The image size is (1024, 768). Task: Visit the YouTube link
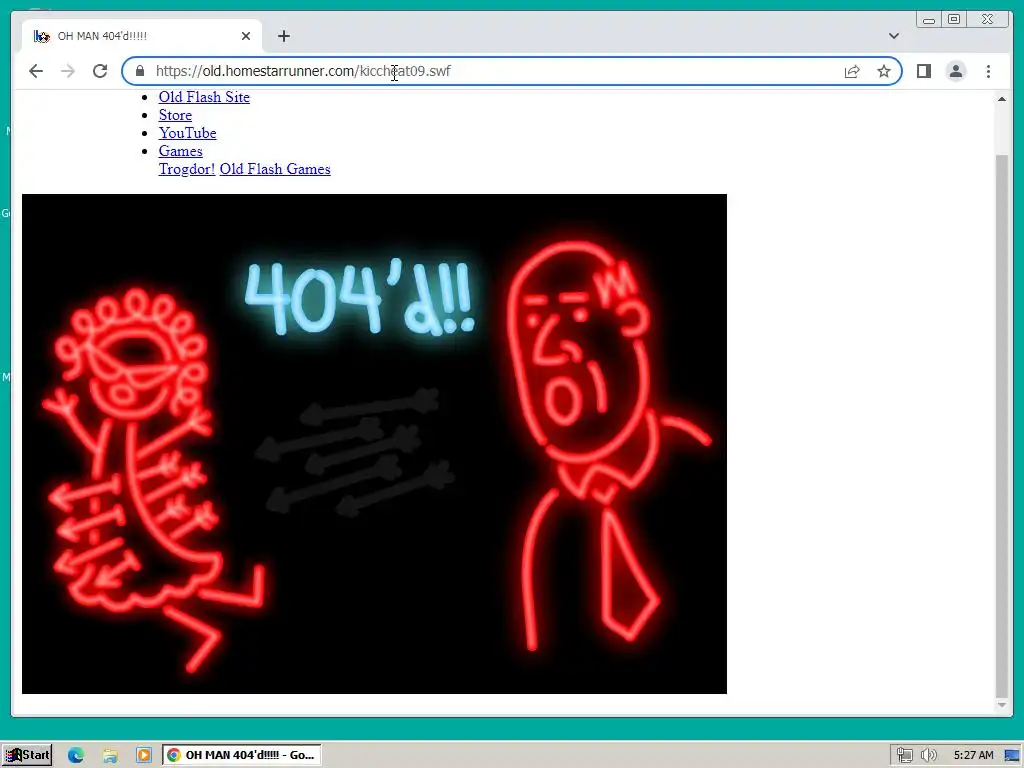point(187,133)
